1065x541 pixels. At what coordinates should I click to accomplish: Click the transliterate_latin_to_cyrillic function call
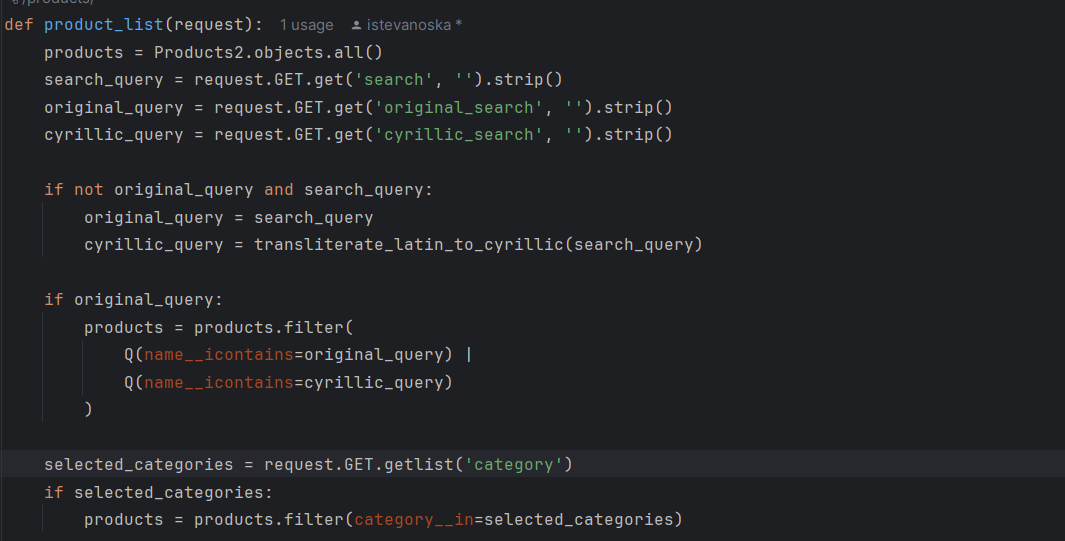pos(408,245)
